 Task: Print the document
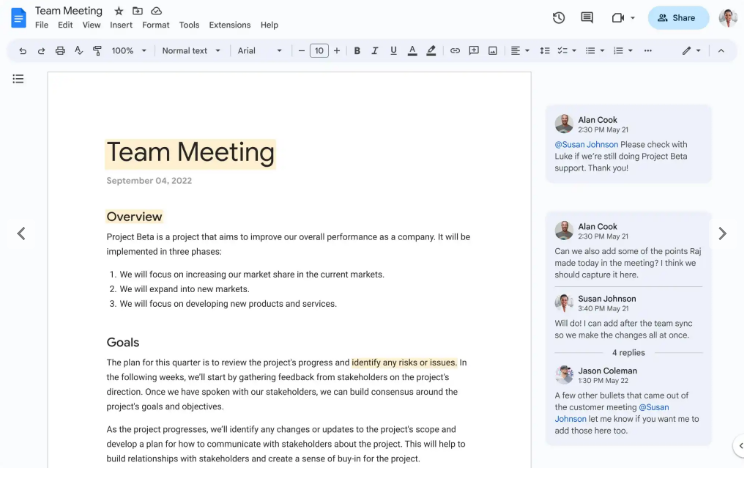tap(60, 51)
